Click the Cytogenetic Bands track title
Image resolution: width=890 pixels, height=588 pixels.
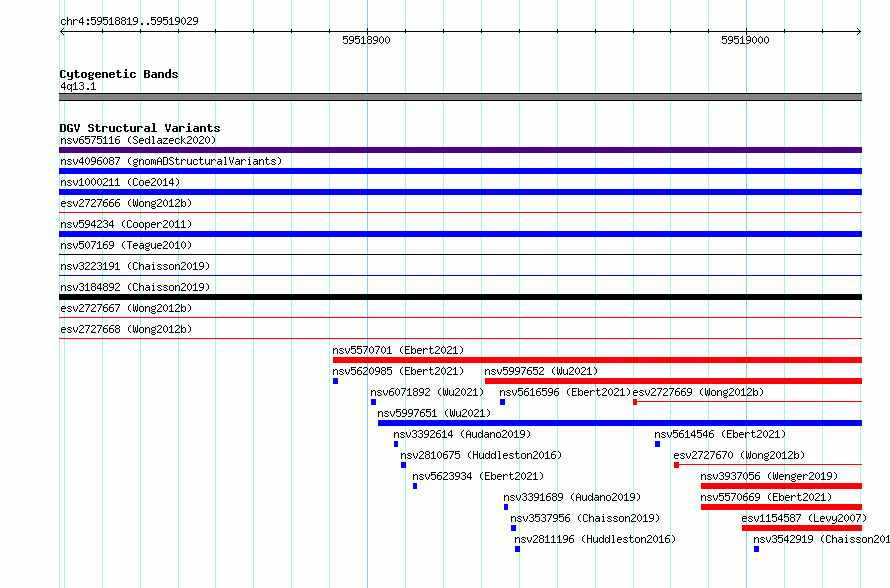pos(119,74)
